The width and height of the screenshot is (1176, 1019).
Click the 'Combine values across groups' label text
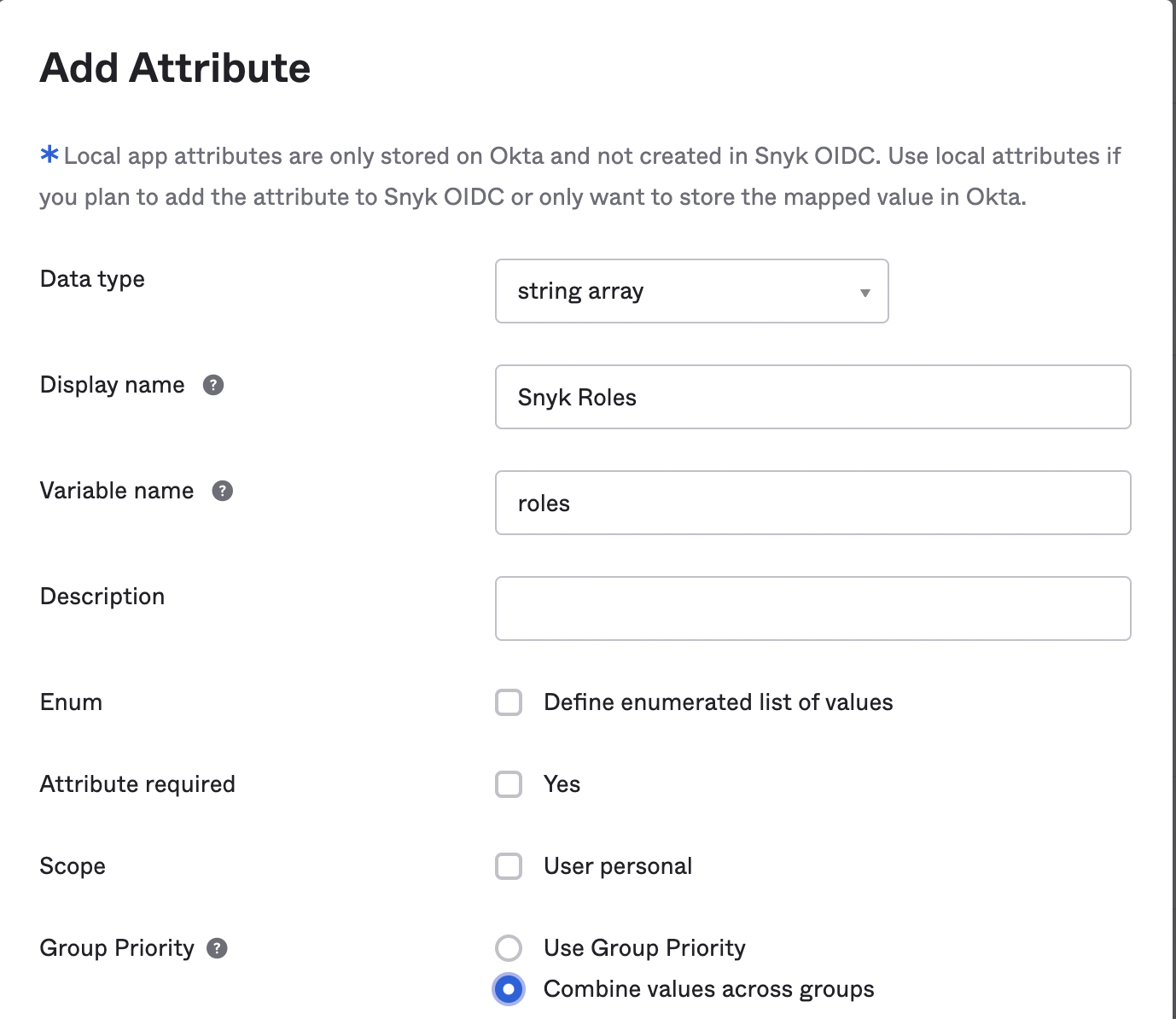[x=708, y=989]
